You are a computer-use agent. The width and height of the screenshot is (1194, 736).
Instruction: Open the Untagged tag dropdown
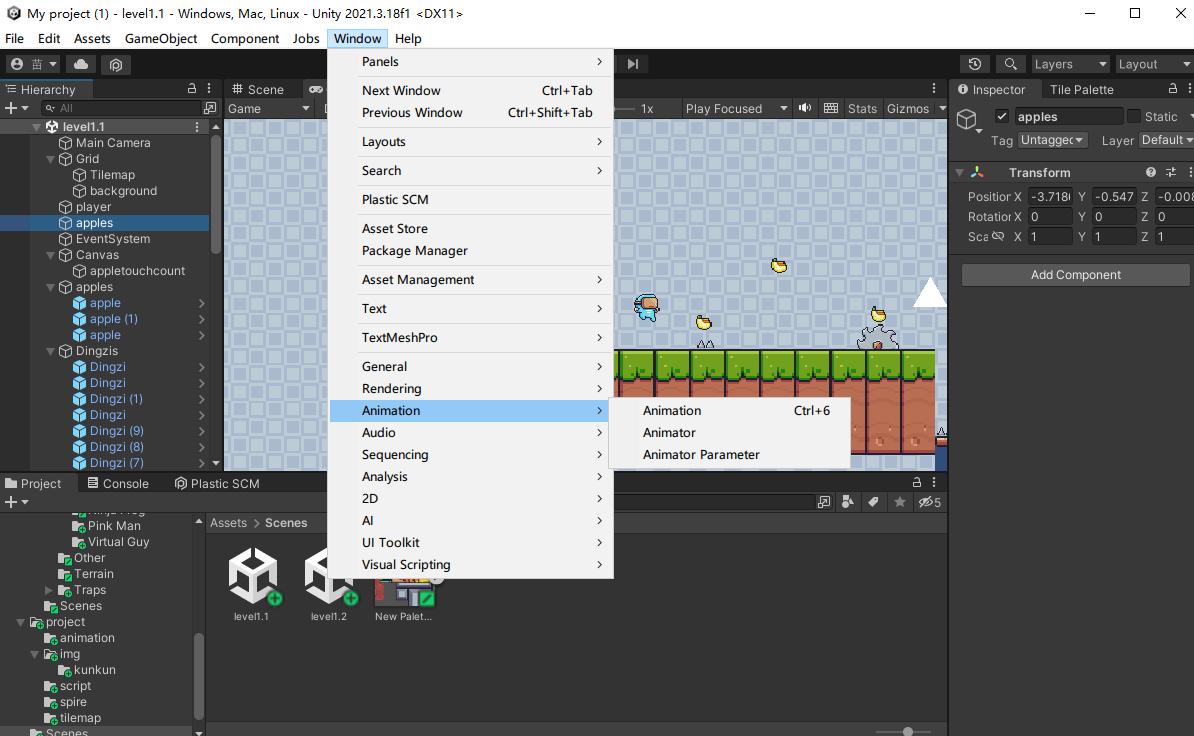(1051, 140)
